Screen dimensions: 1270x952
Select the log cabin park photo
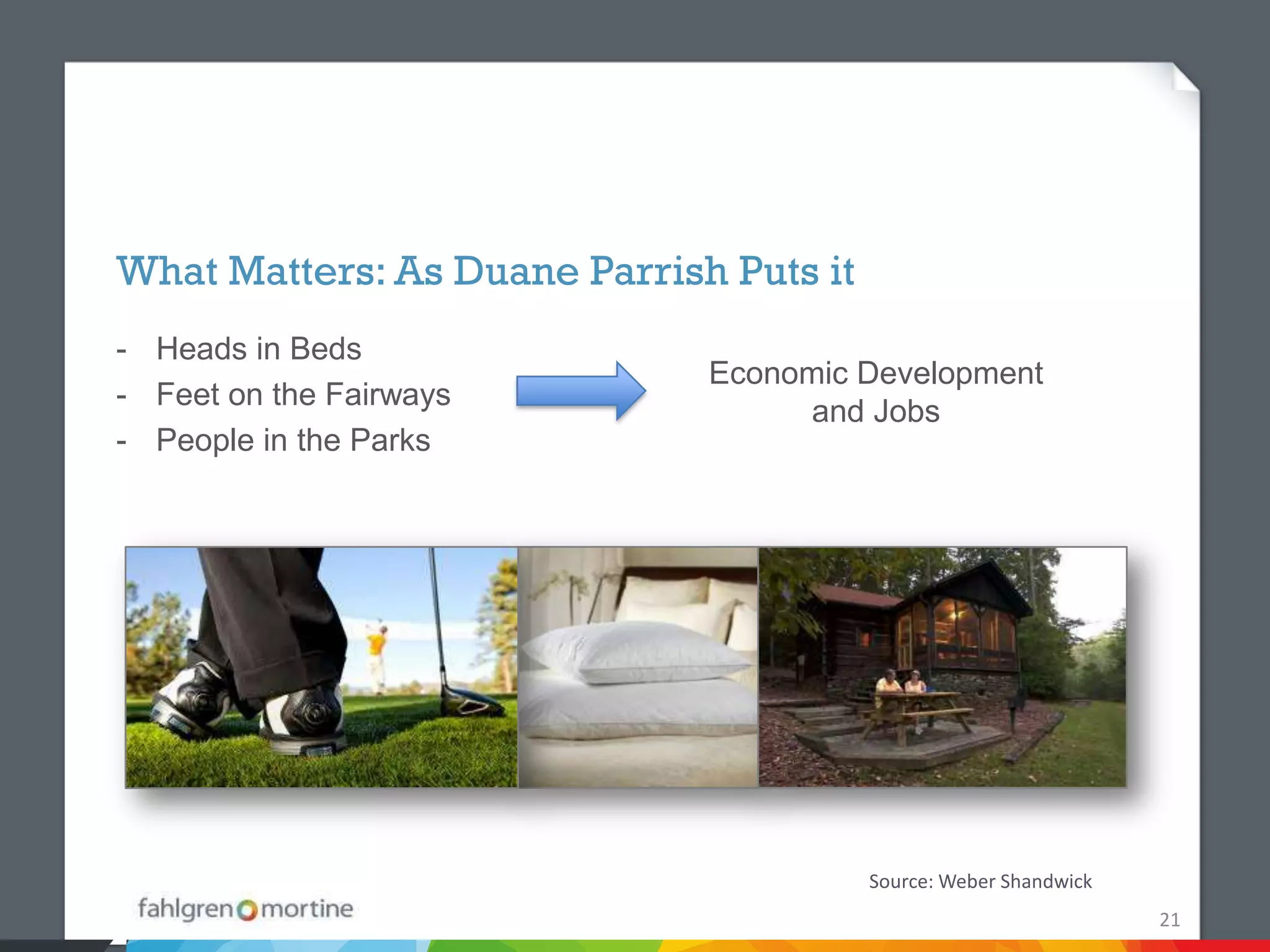click(x=943, y=668)
